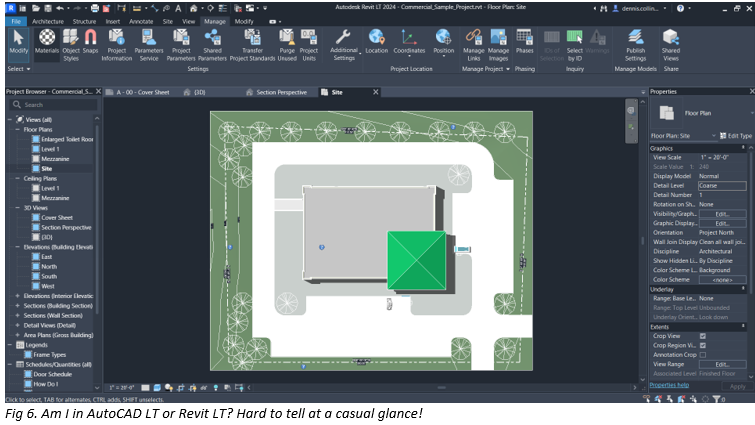
Task: Open the Phases dialog
Action: [524, 41]
